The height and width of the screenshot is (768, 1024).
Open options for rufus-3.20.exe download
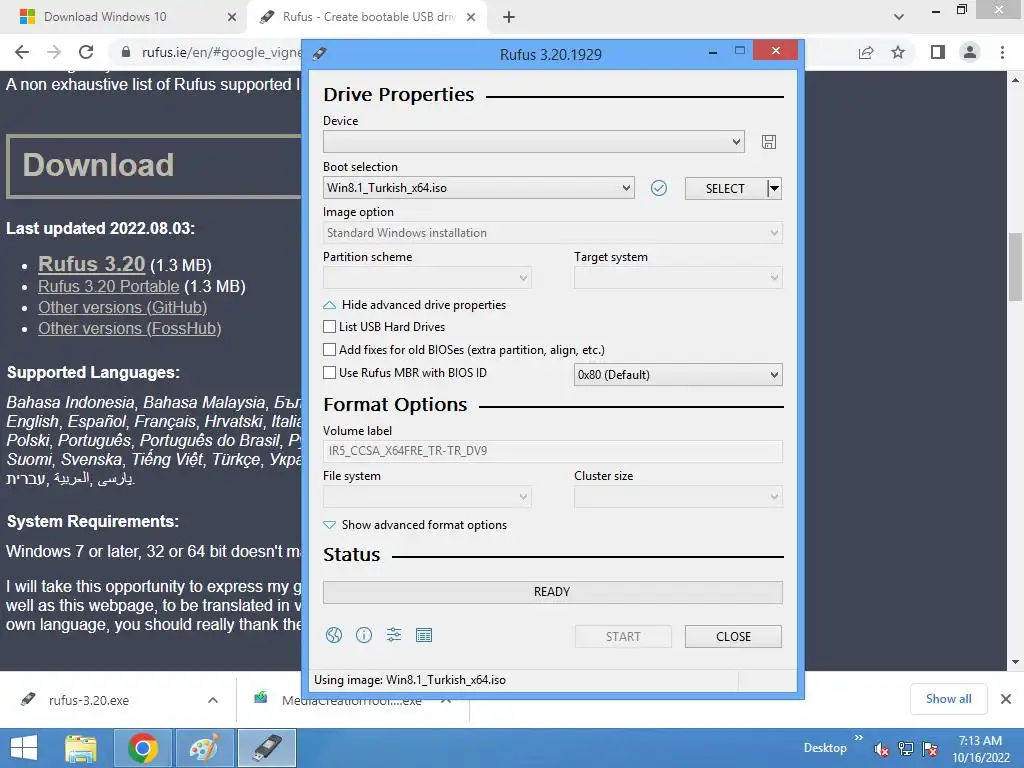213,700
